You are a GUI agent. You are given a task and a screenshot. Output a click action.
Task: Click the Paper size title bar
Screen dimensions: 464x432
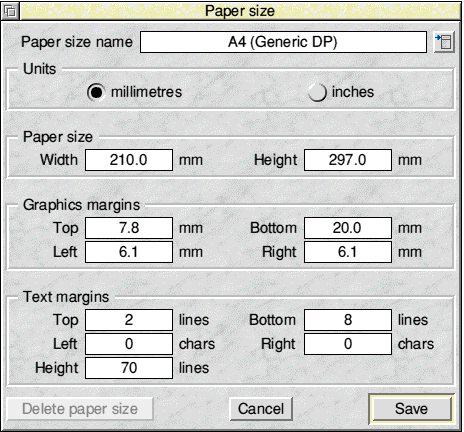coord(240,11)
